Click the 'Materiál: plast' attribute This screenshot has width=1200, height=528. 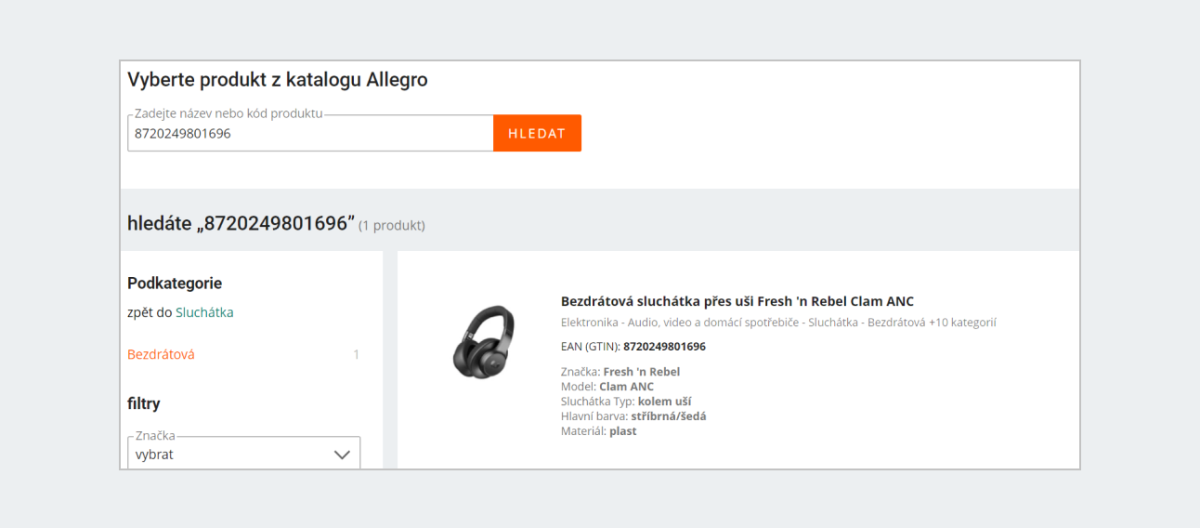tap(598, 431)
